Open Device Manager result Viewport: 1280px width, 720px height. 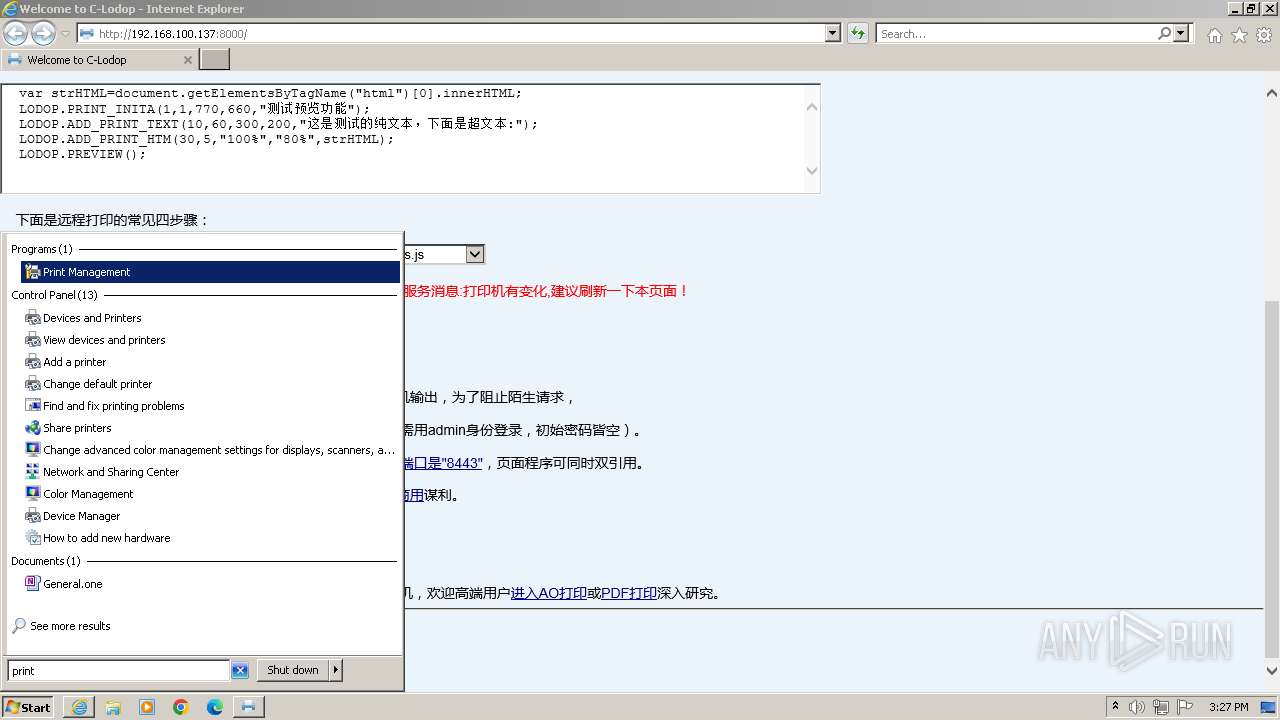[x=81, y=516]
